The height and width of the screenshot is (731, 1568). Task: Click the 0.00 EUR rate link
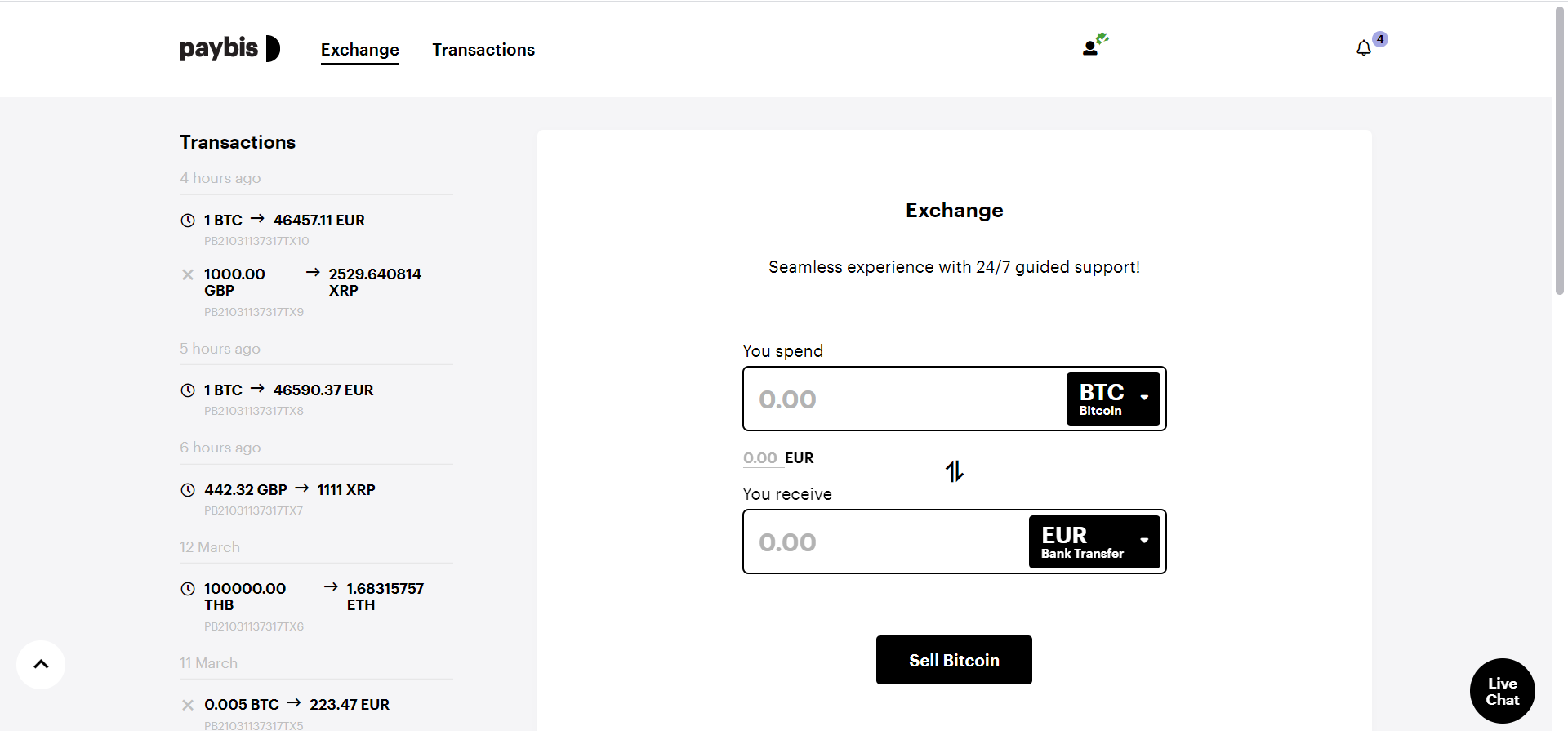point(761,458)
